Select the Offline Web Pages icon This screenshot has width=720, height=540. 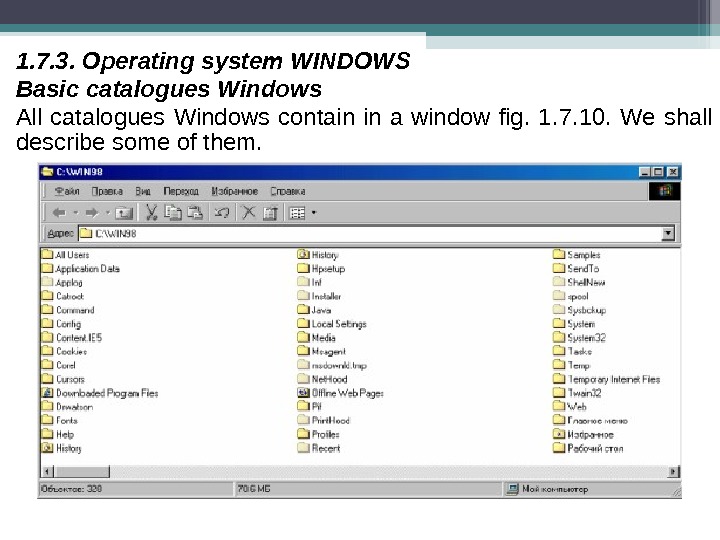304,393
